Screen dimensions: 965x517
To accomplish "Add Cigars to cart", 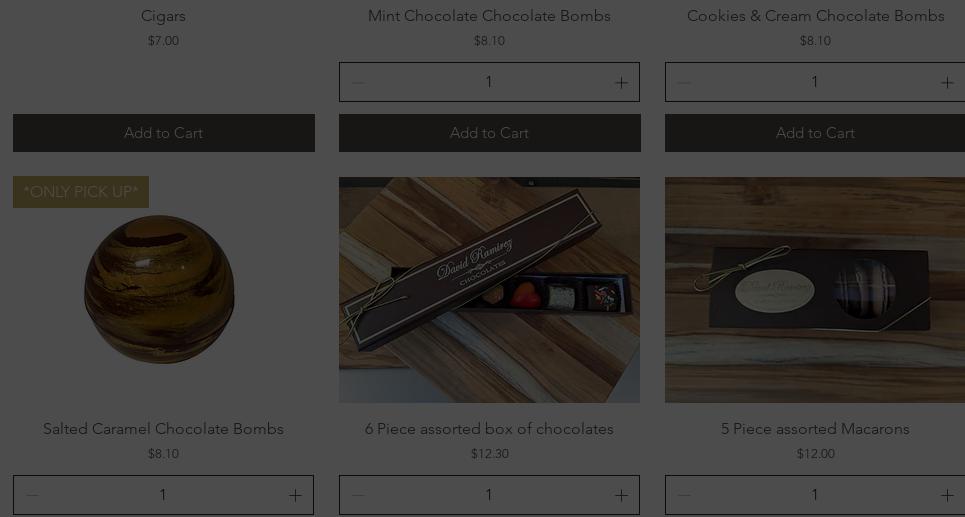I will point(164,133).
